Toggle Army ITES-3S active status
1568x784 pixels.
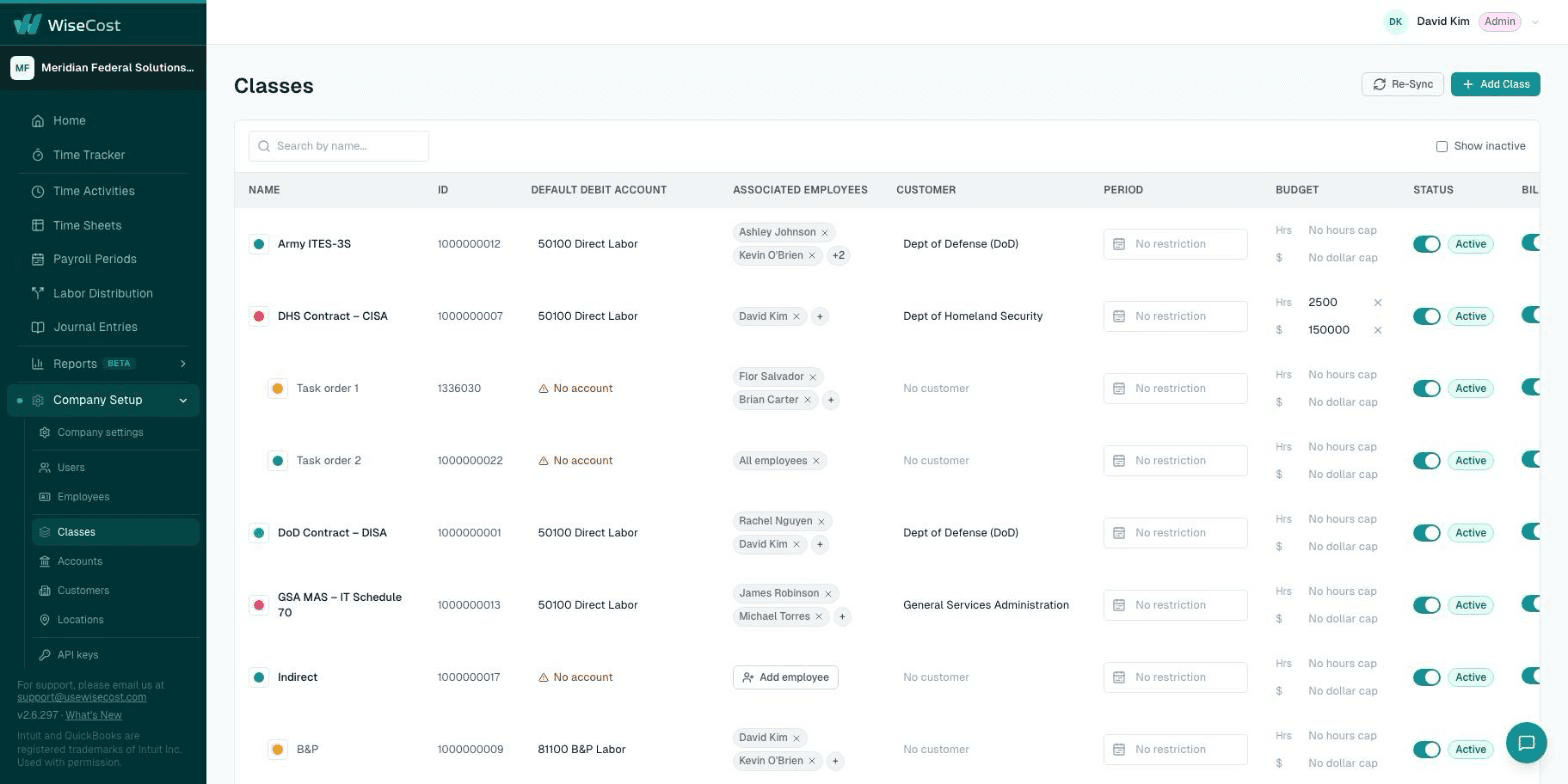coord(1427,244)
